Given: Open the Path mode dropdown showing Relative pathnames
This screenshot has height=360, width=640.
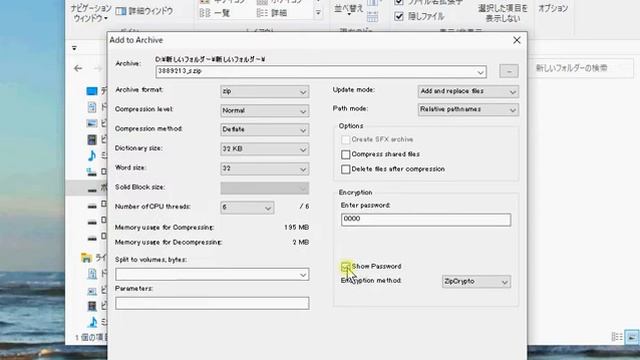Looking at the screenshot, I should (x=468, y=109).
